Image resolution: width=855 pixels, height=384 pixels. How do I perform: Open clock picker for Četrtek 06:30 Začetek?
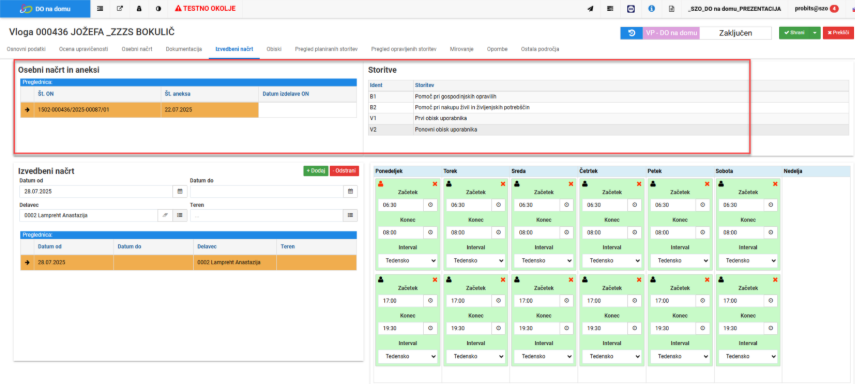tap(635, 205)
